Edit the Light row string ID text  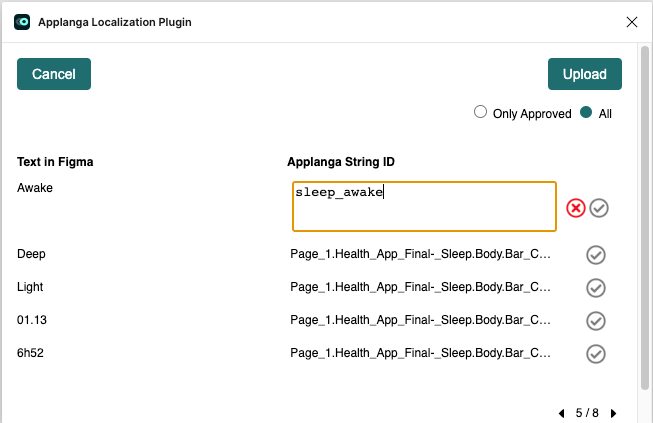(420, 287)
